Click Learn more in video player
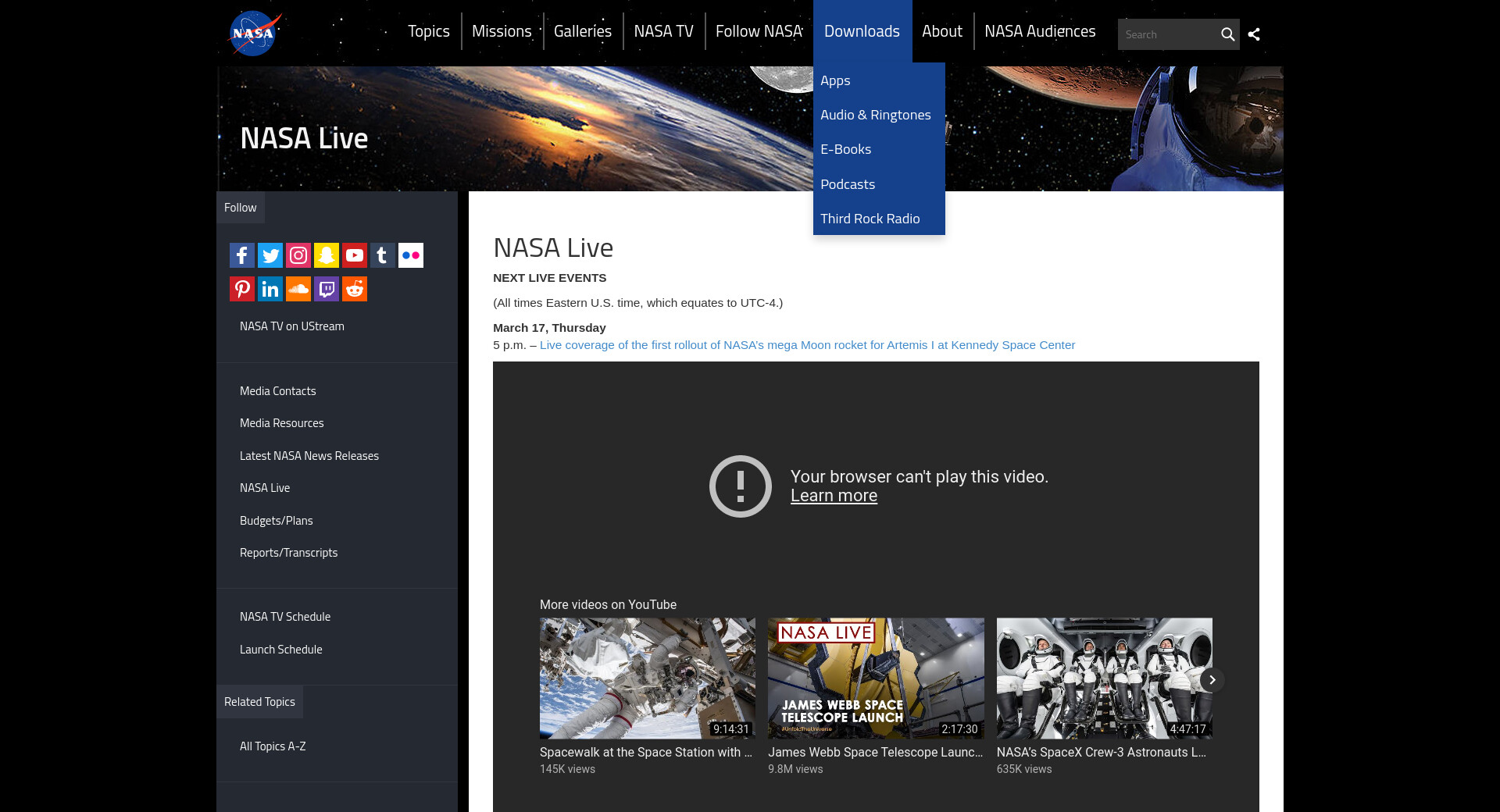This screenshot has width=1500, height=812. click(x=834, y=496)
